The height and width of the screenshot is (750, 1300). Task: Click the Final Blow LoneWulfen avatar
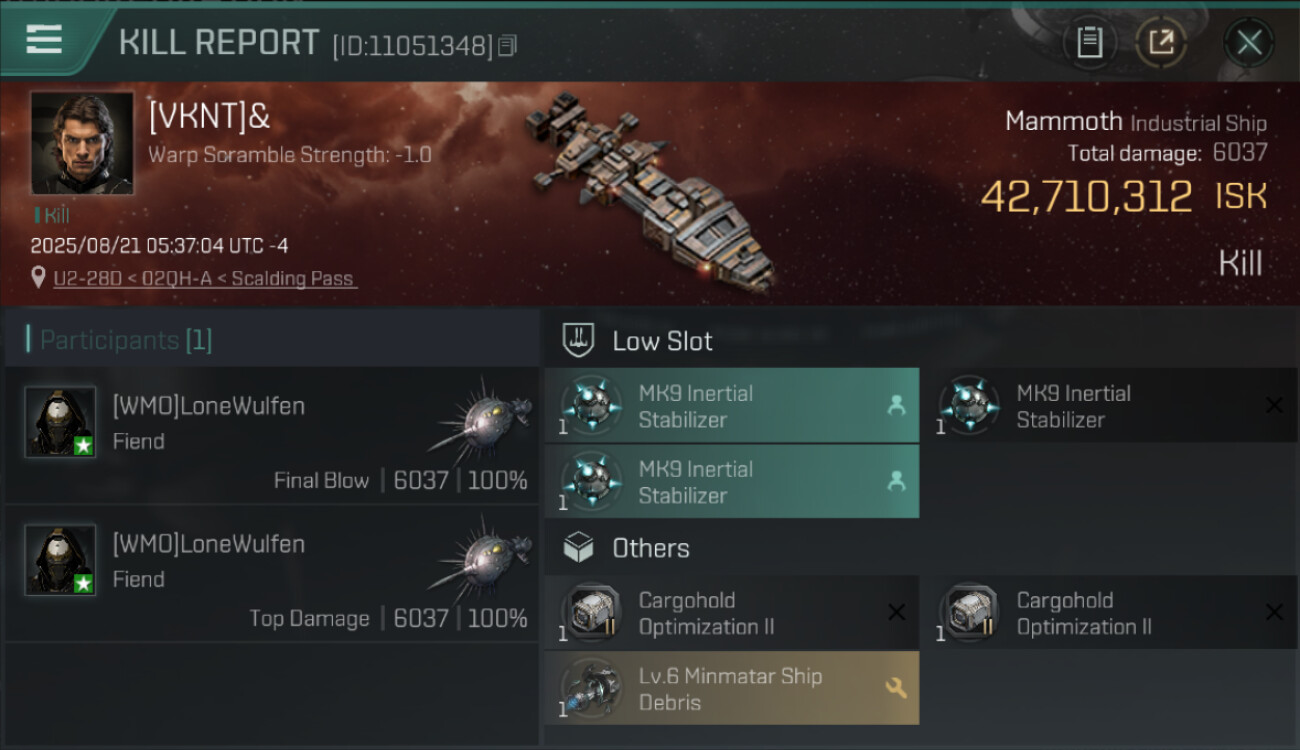tap(60, 422)
